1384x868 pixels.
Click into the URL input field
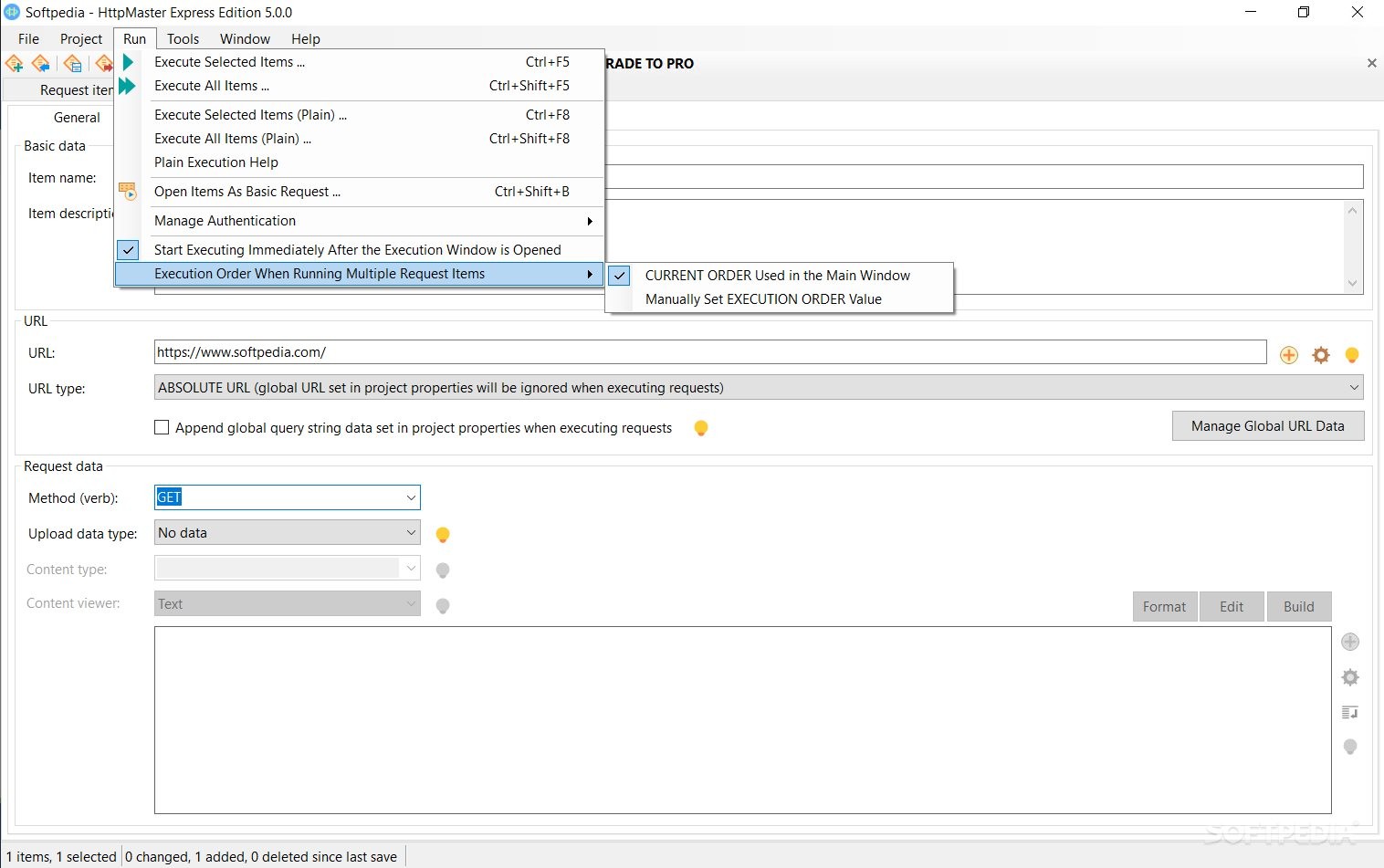710,352
